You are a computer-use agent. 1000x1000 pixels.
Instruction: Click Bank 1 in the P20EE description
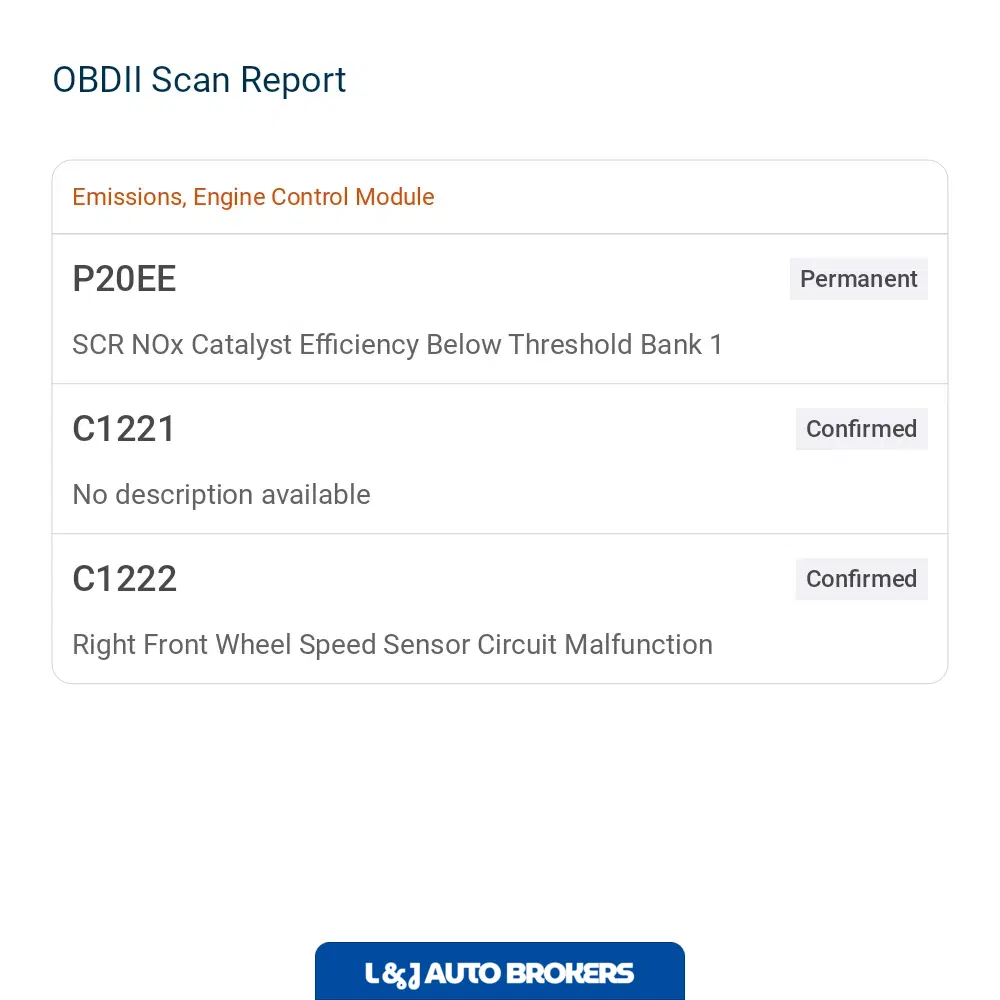(x=682, y=345)
